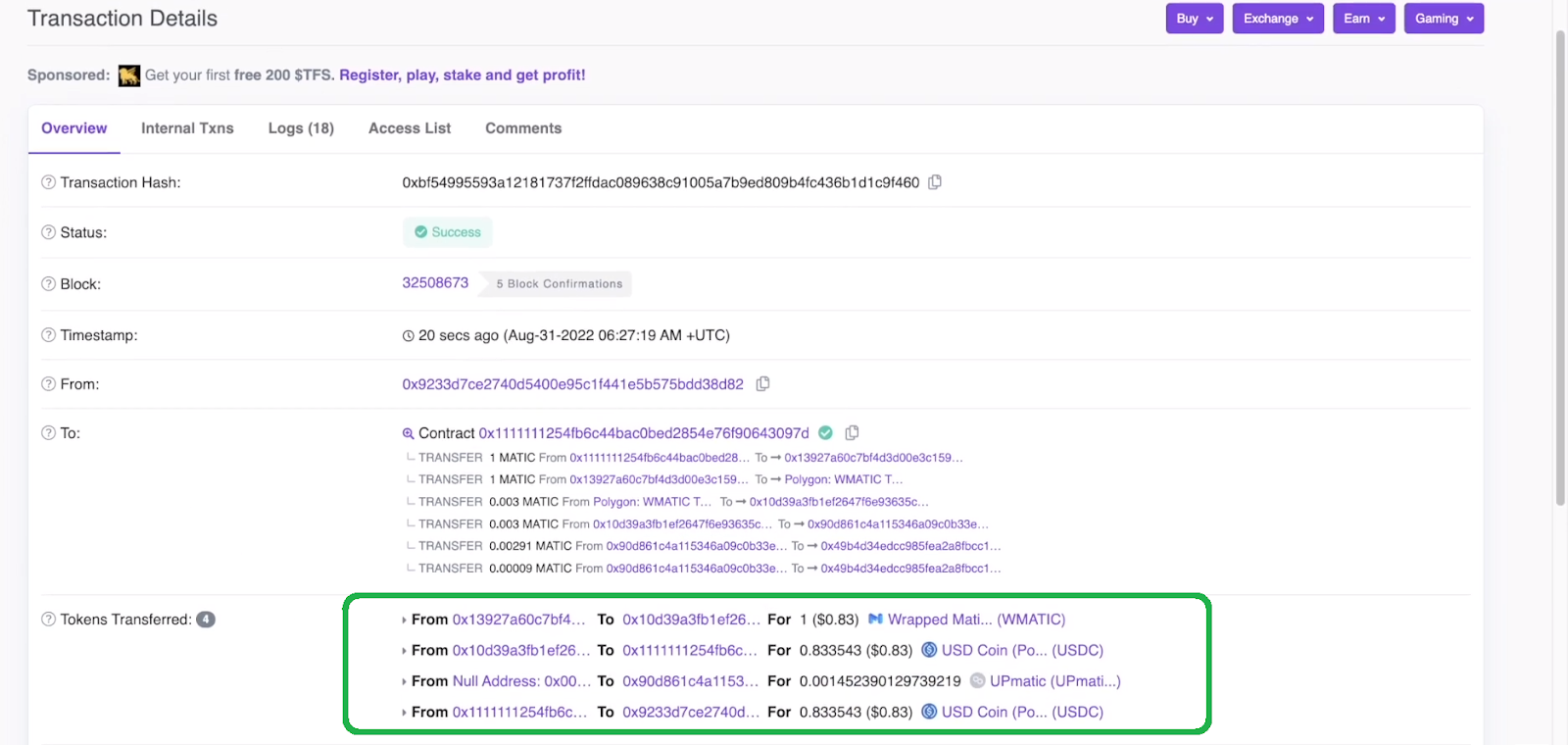Click the 5 Block Confirmations badge
Viewport: 1568px width, 745px height.
[x=557, y=284]
